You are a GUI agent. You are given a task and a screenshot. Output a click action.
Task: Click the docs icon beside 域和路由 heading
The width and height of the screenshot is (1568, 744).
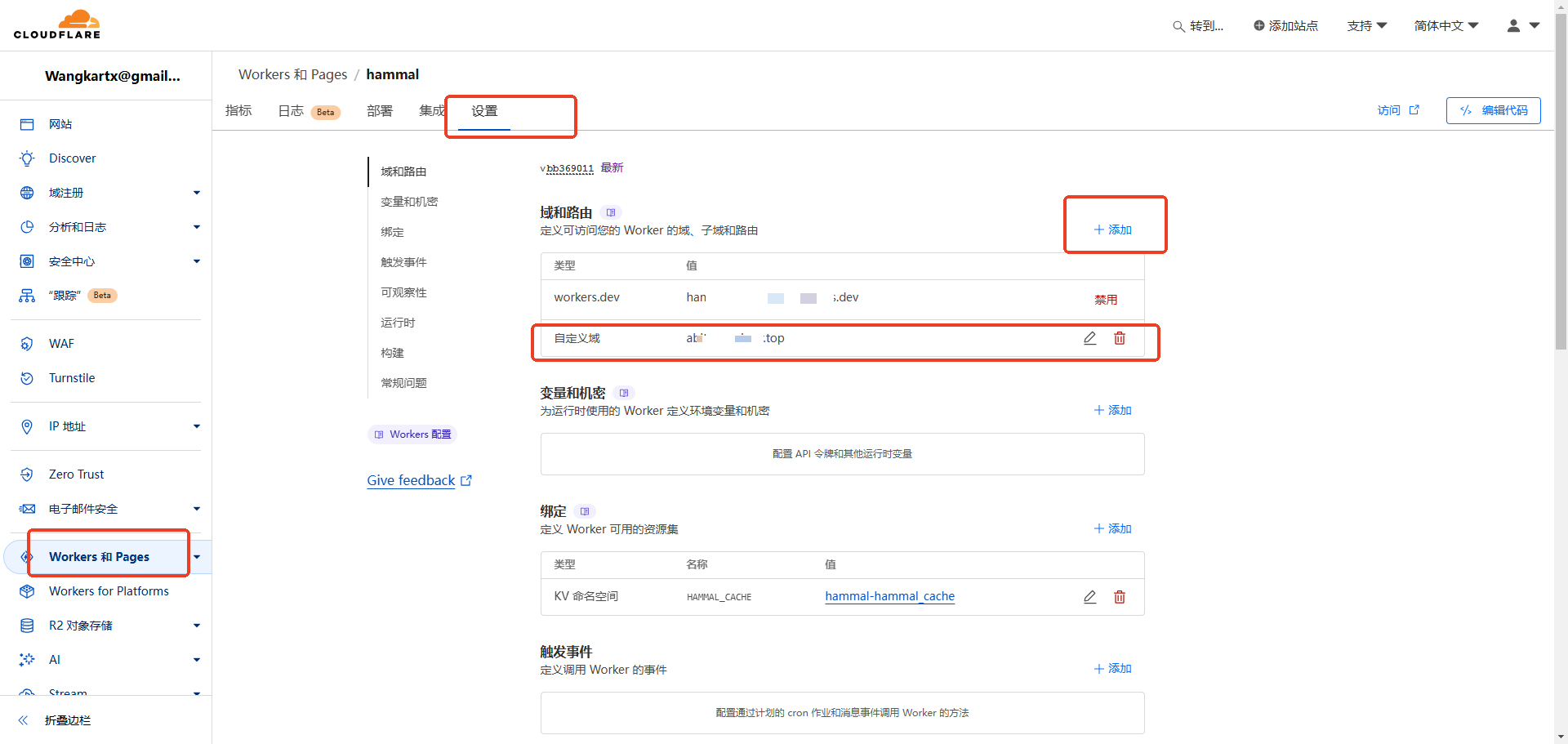coord(611,212)
